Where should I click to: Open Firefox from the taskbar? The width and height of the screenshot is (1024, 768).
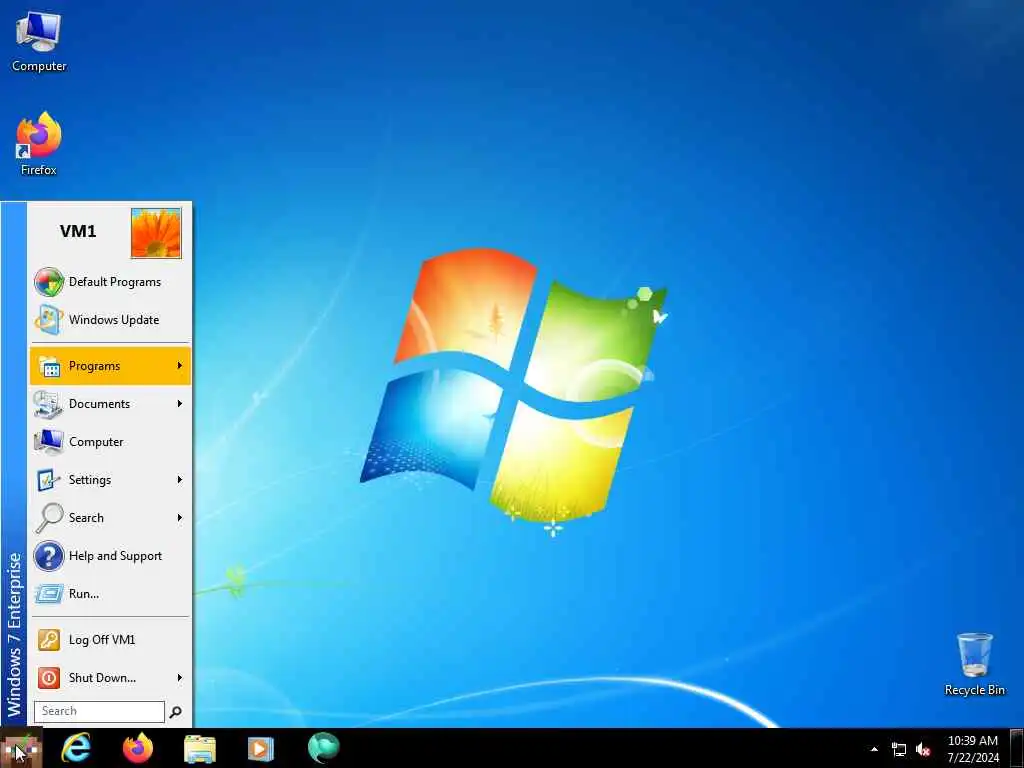[138, 748]
